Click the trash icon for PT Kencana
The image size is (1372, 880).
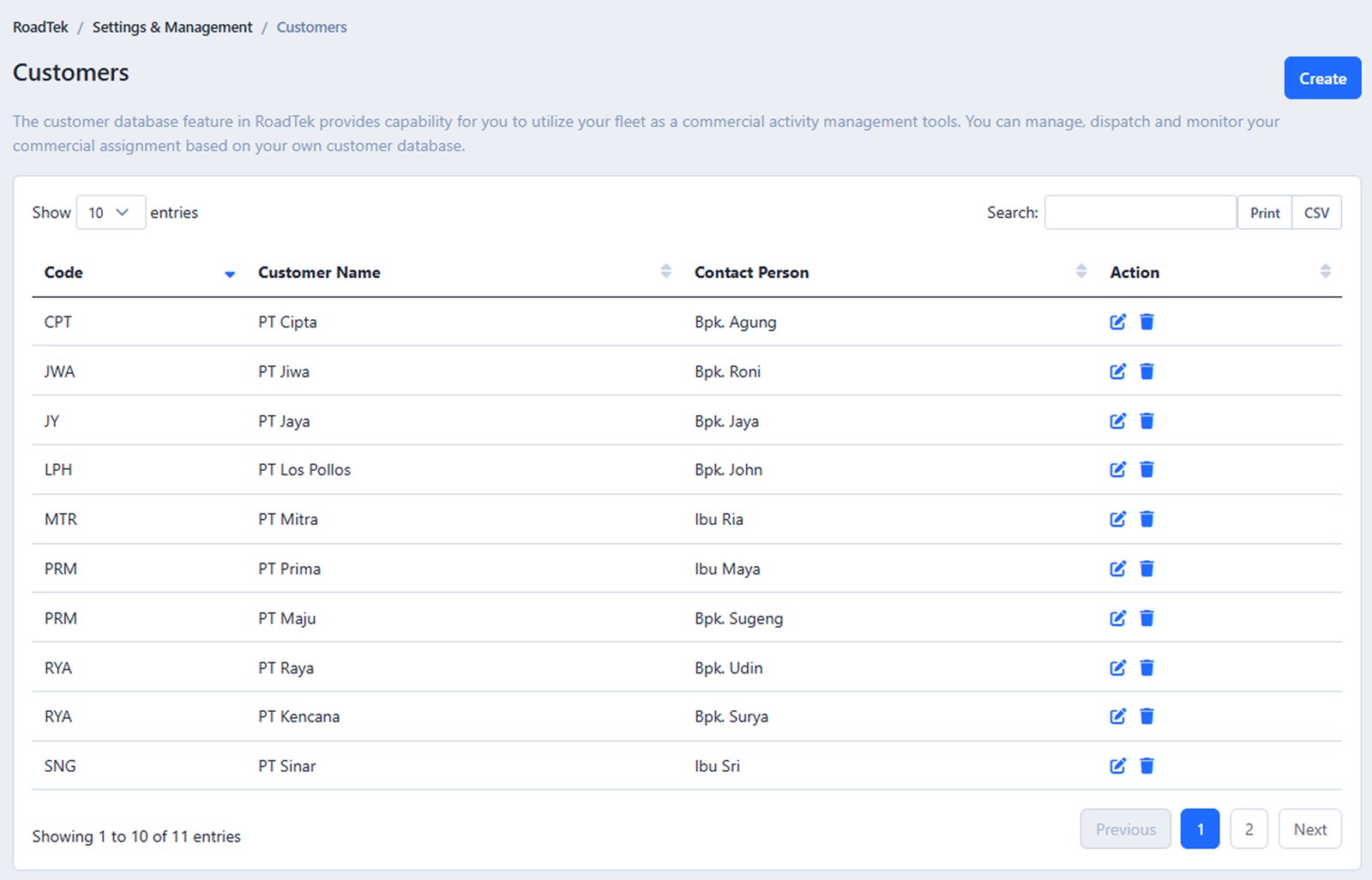(1146, 716)
